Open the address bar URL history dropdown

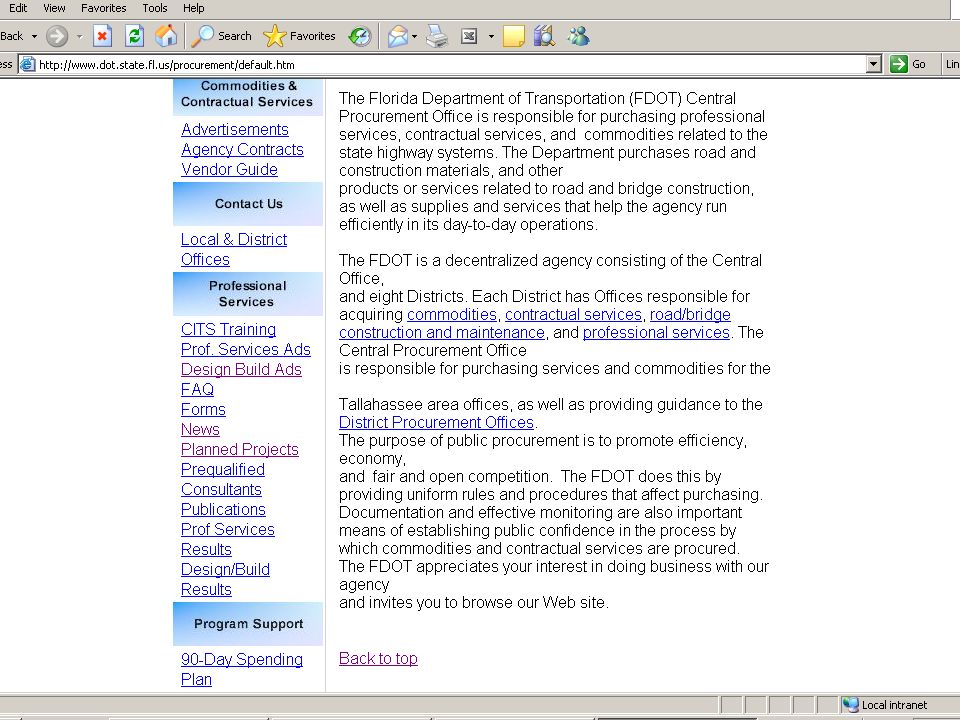coord(874,64)
